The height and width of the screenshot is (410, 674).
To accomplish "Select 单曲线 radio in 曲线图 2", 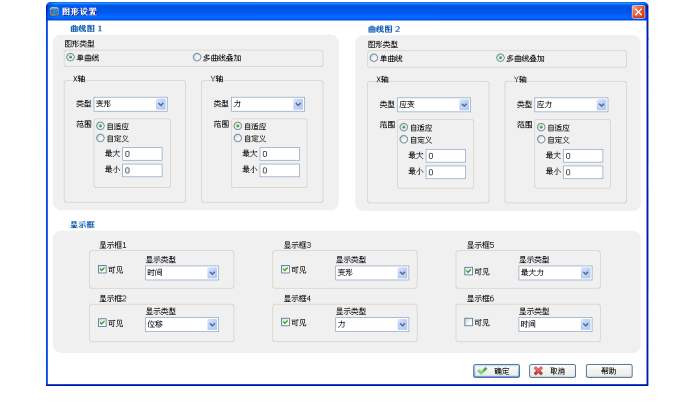I will 373,58.
